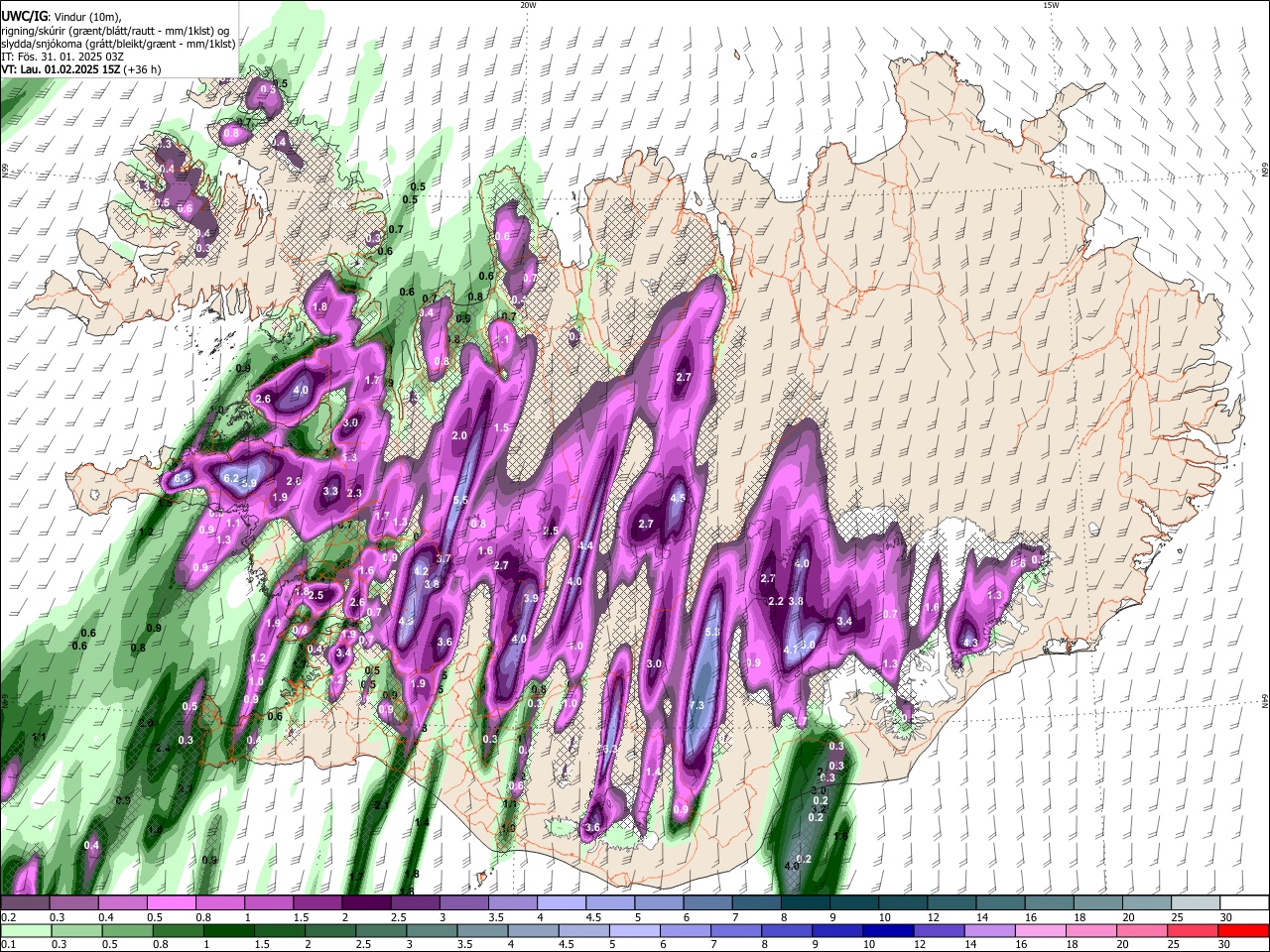The height and width of the screenshot is (952, 1270).
Task: Click the 'IT: Fös. 31. 01. 2025 03Z' line
Action: 63,57
